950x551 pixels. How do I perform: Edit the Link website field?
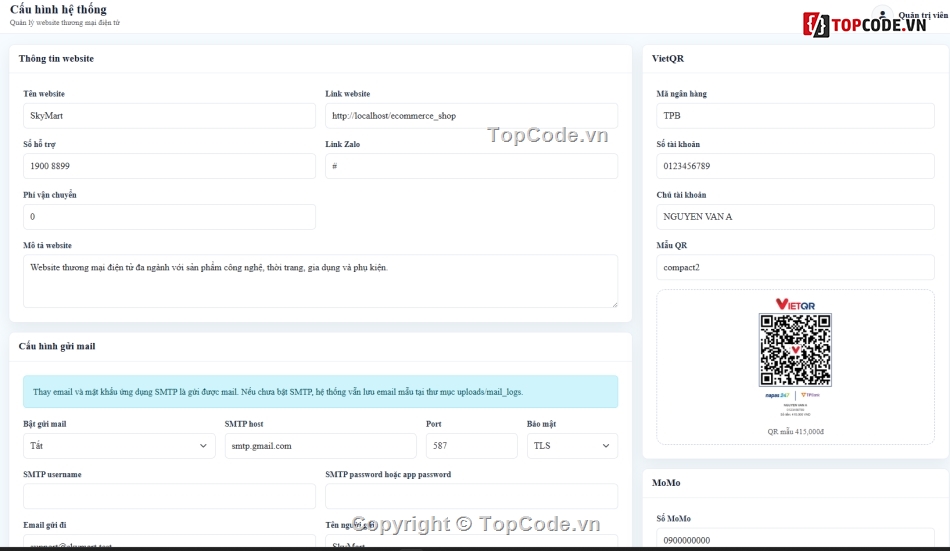coord(471,116)
